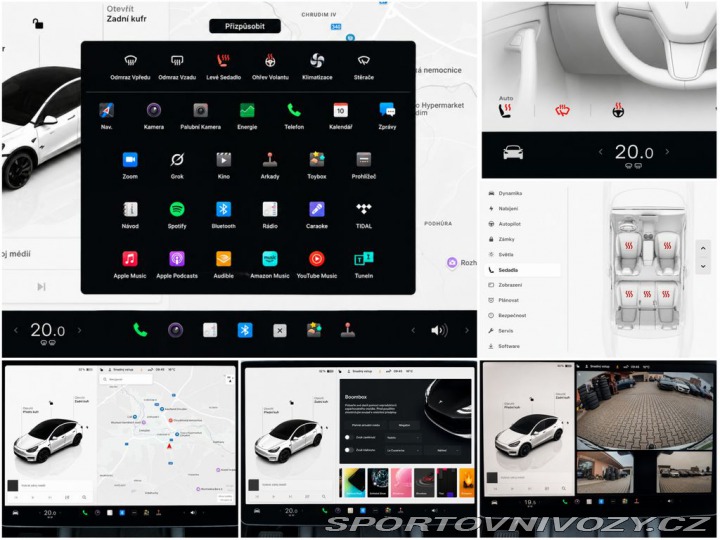The height and width of the screenshot is (540, 720).
Task: Tap the phone icon in bottom dock
Action: 140,330
